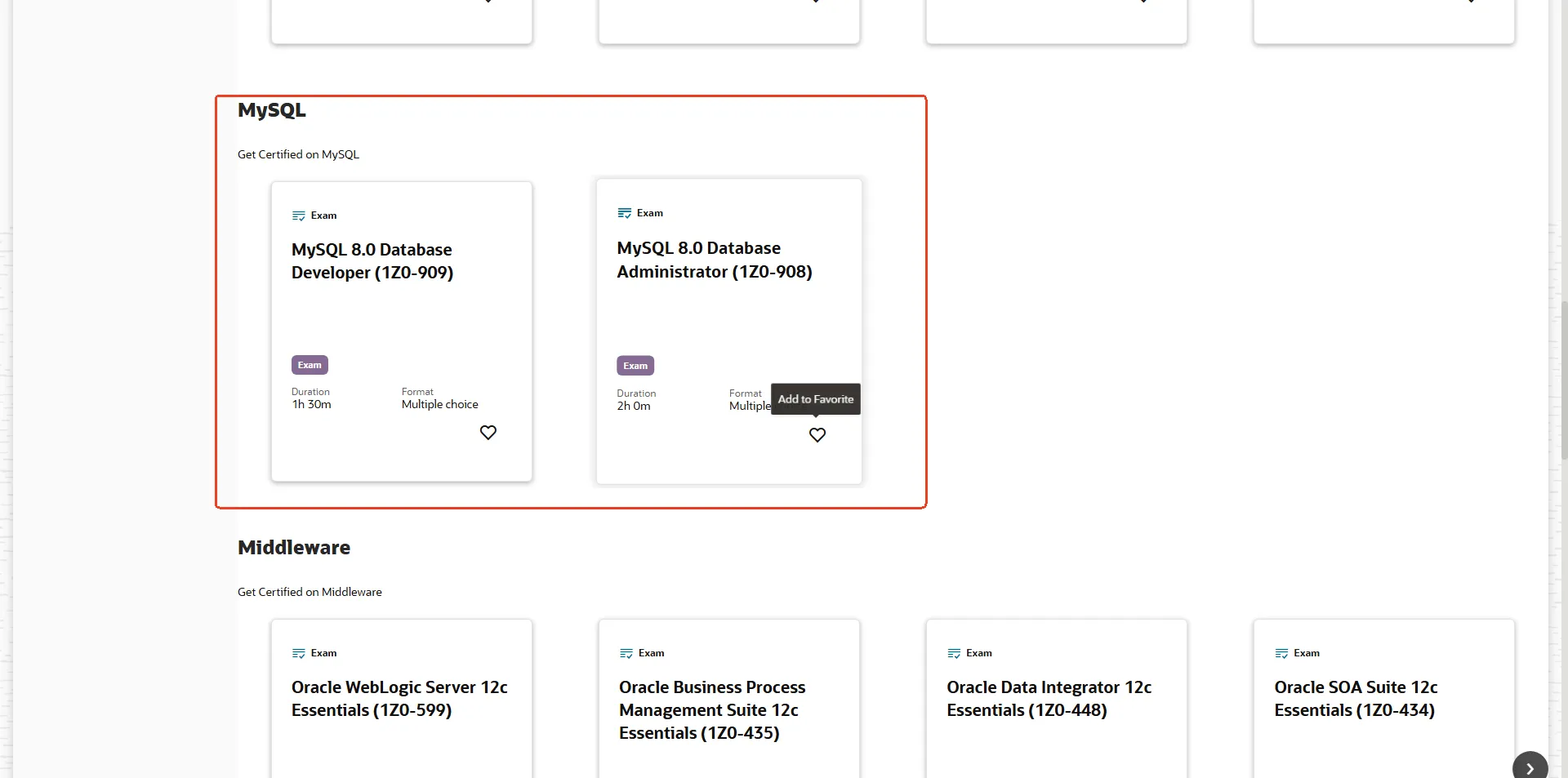1568x778 pixels.
Task: Click "Get Certified on MySQL" text
Action: [298, 154]
